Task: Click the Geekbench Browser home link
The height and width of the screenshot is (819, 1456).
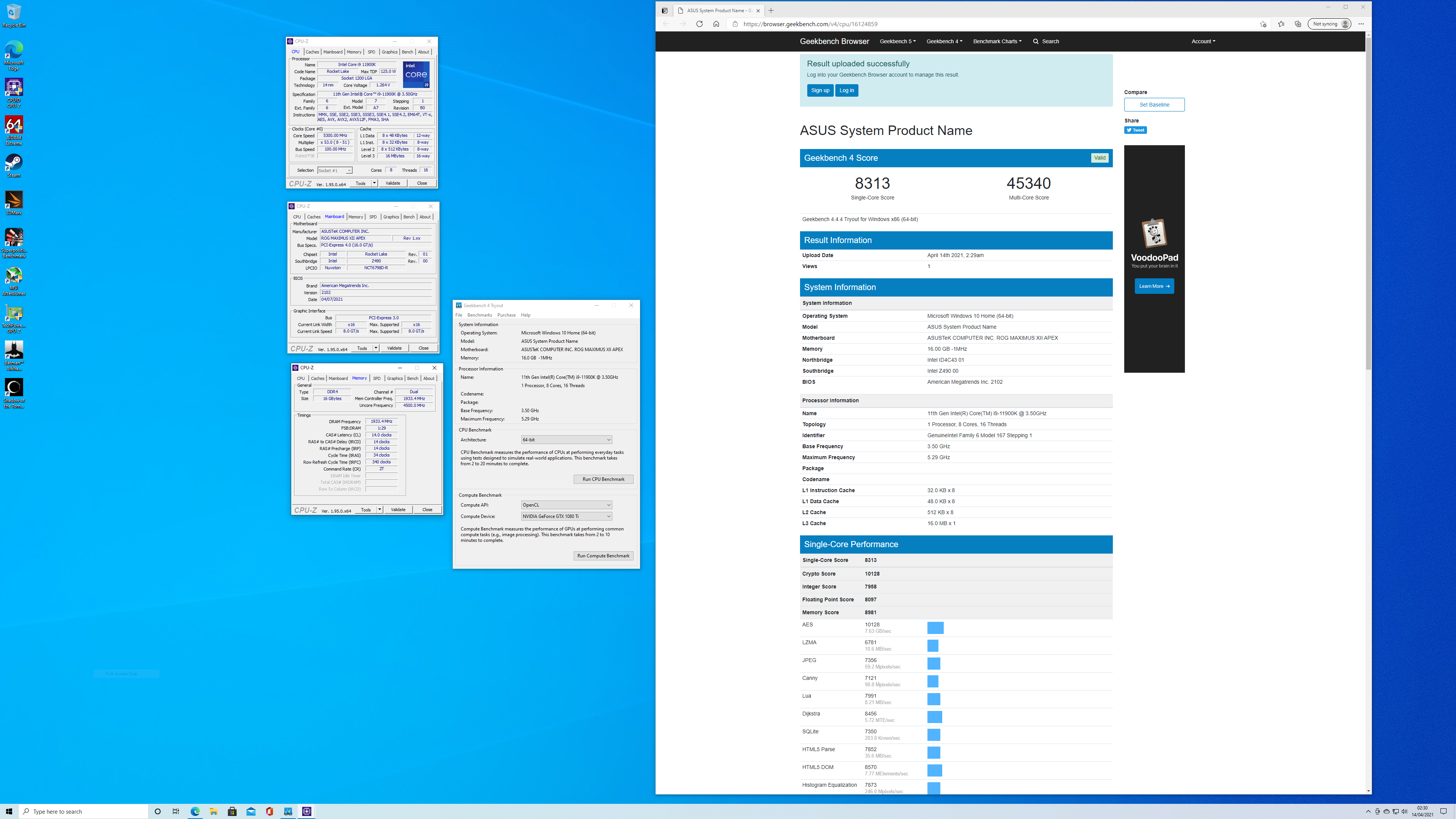Action: click(834, 41)
